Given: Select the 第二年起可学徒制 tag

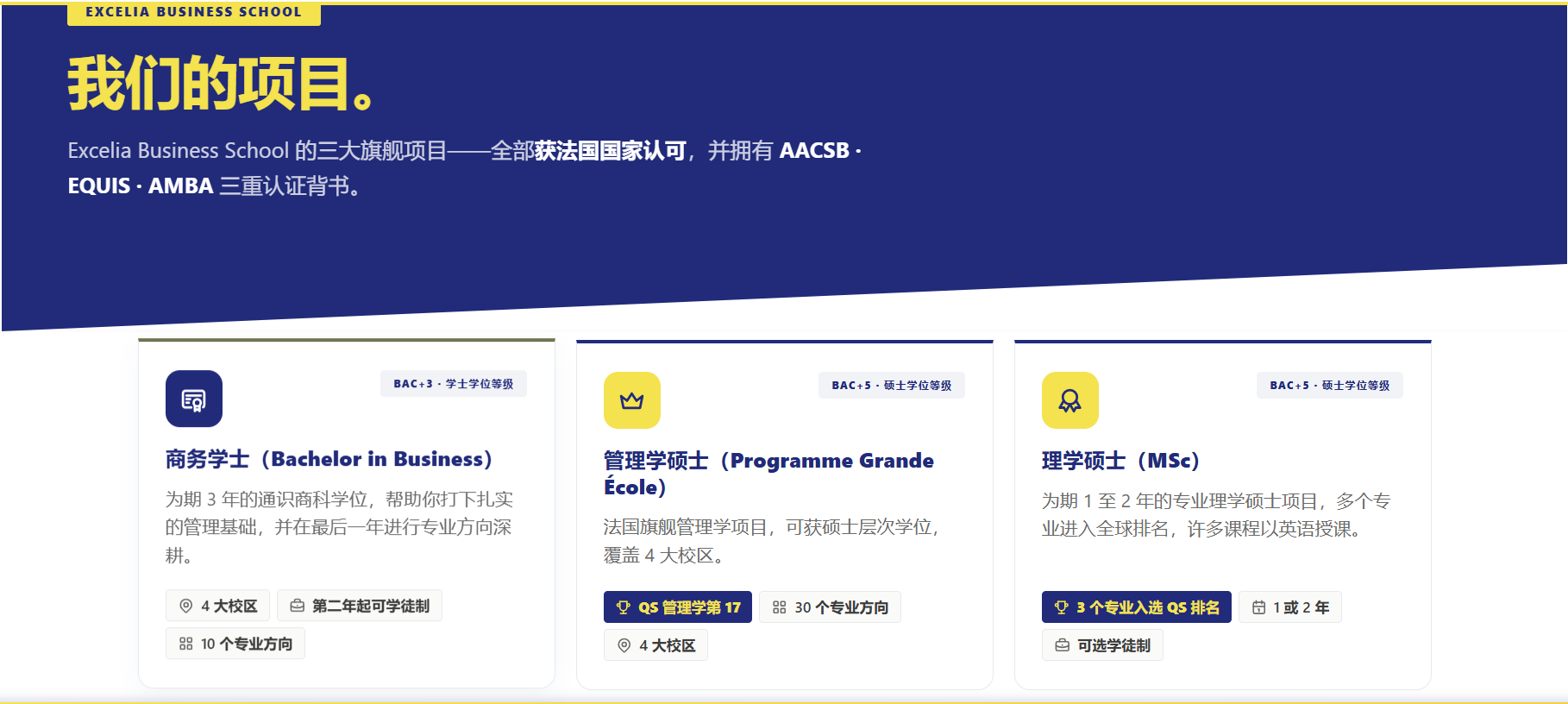Looking at the screenshot, I should tap(360, 606).
